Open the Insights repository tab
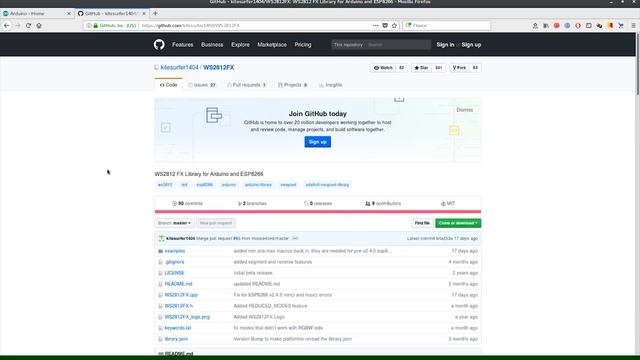Viewport: 640px width, 360px height. point(331,85)
